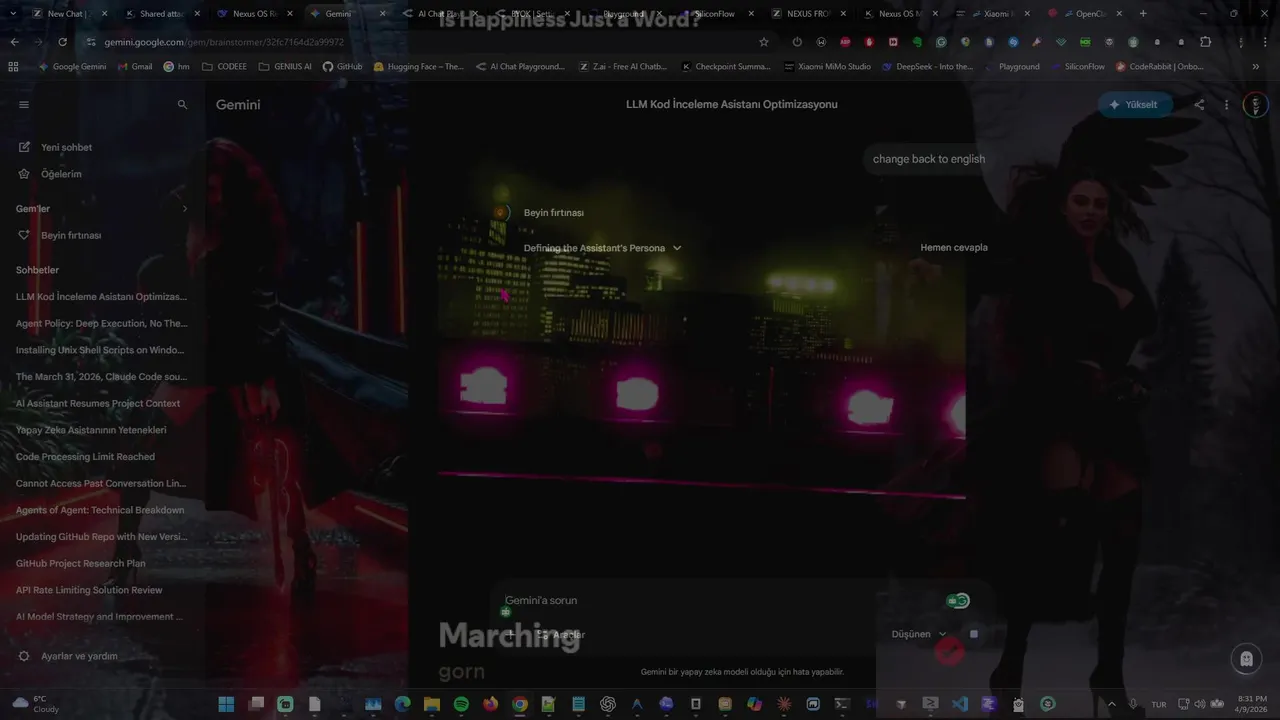Image resolution: width=1280 pixels, height=720 pixels.
Task: Switch to the 'Shared atta' browser tab
Action: pyautogui.click(x=164, y=14)
